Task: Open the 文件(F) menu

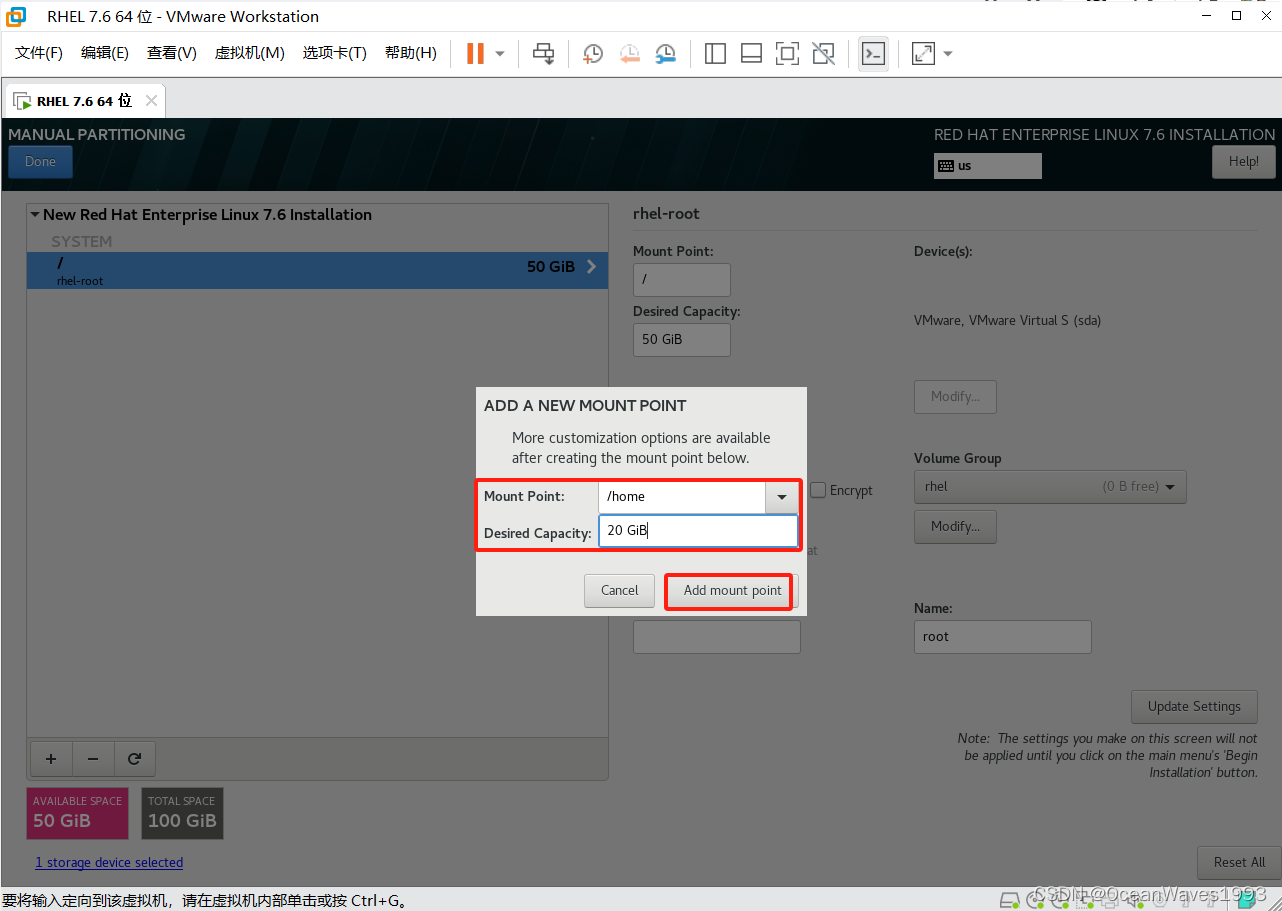Action: pyautogui.click(x=39, y=53)
